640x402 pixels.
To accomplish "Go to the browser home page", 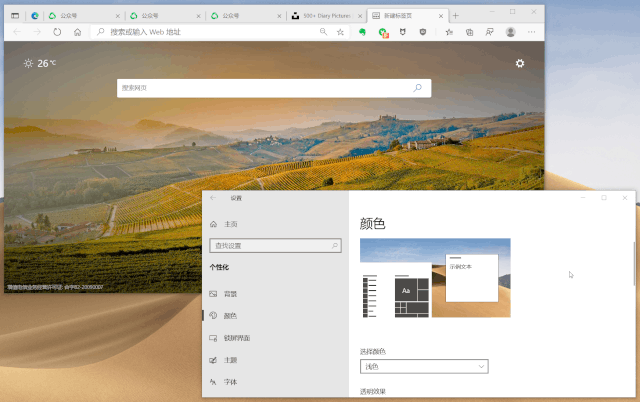I will 78,32.
